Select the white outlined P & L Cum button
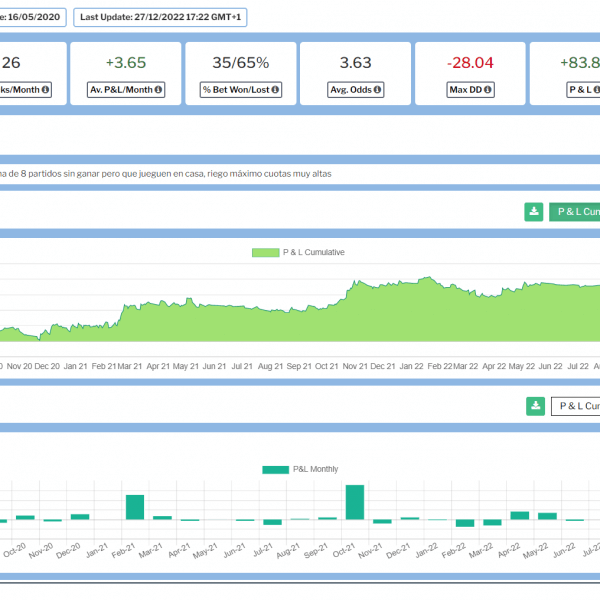 pyautogui.click(x=576, y=406)
